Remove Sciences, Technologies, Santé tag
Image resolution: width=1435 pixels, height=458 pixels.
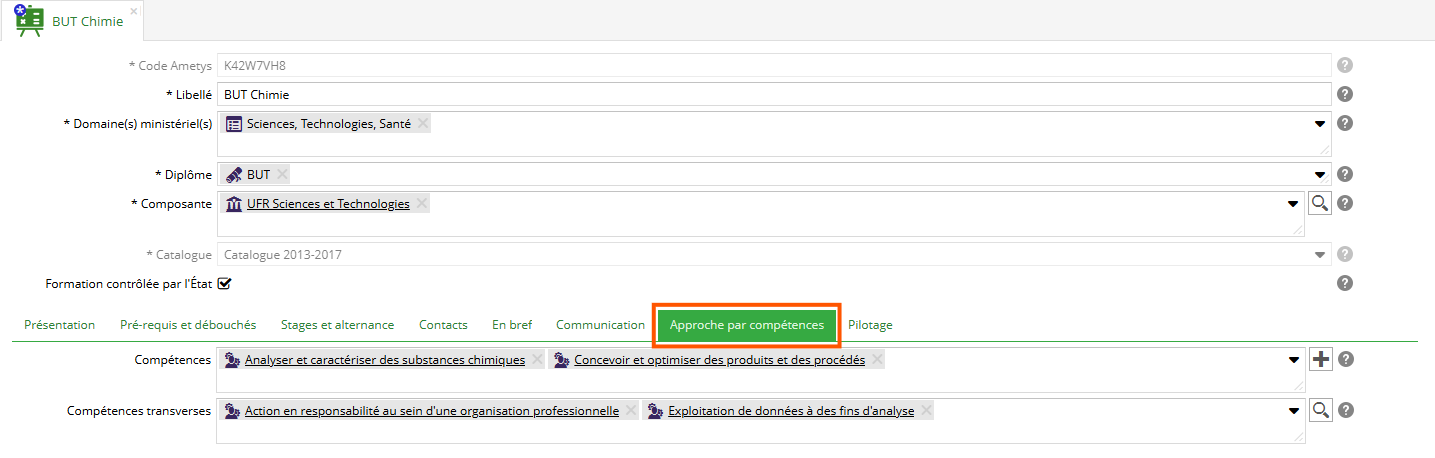[x=423, y=124]
